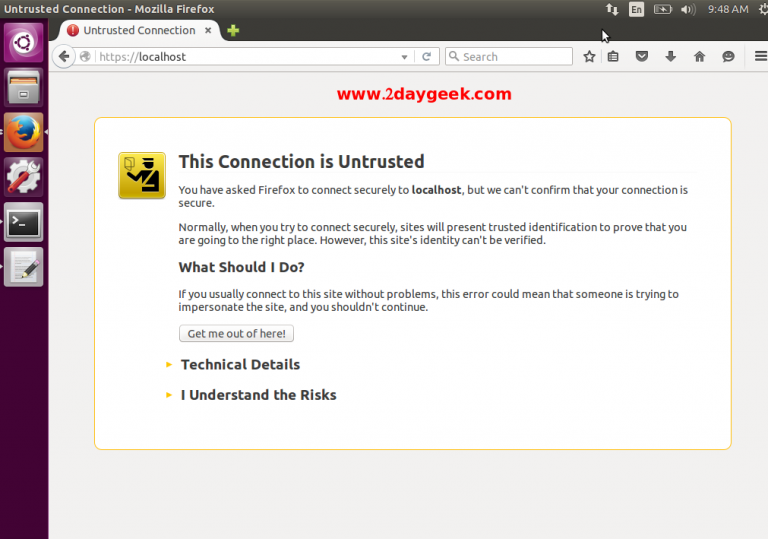This screenshot has width=768, height=539.
Task: Click the chat bubble toolbar icon
Action: pyautogui.click(x=727, y=57)
